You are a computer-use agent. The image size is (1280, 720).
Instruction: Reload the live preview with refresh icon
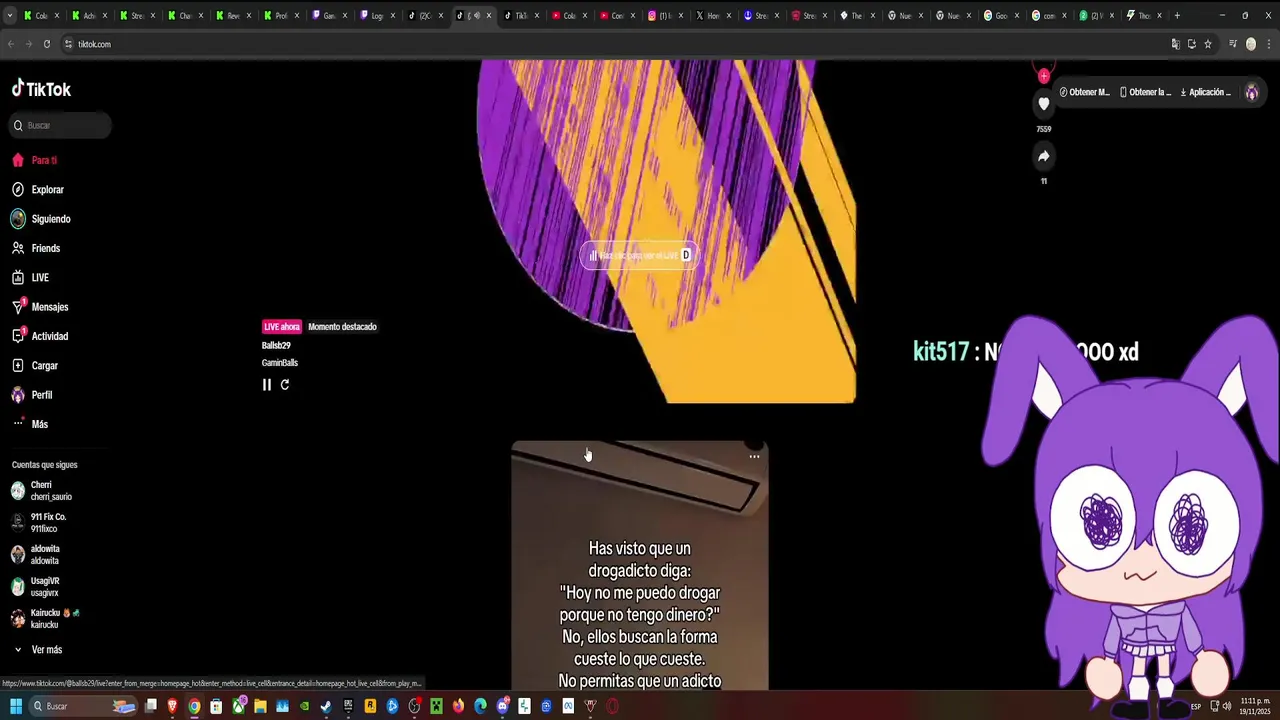(x=285, y=385)
